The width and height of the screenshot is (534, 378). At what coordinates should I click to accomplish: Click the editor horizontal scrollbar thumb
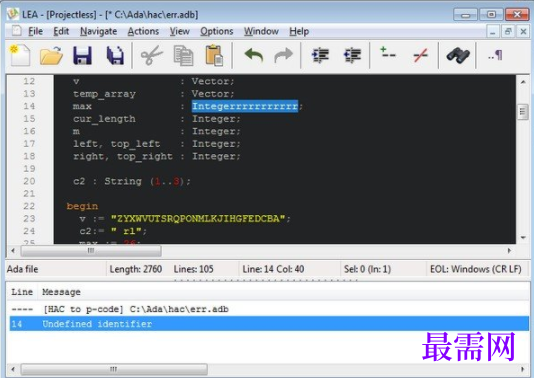click(91, 251)
